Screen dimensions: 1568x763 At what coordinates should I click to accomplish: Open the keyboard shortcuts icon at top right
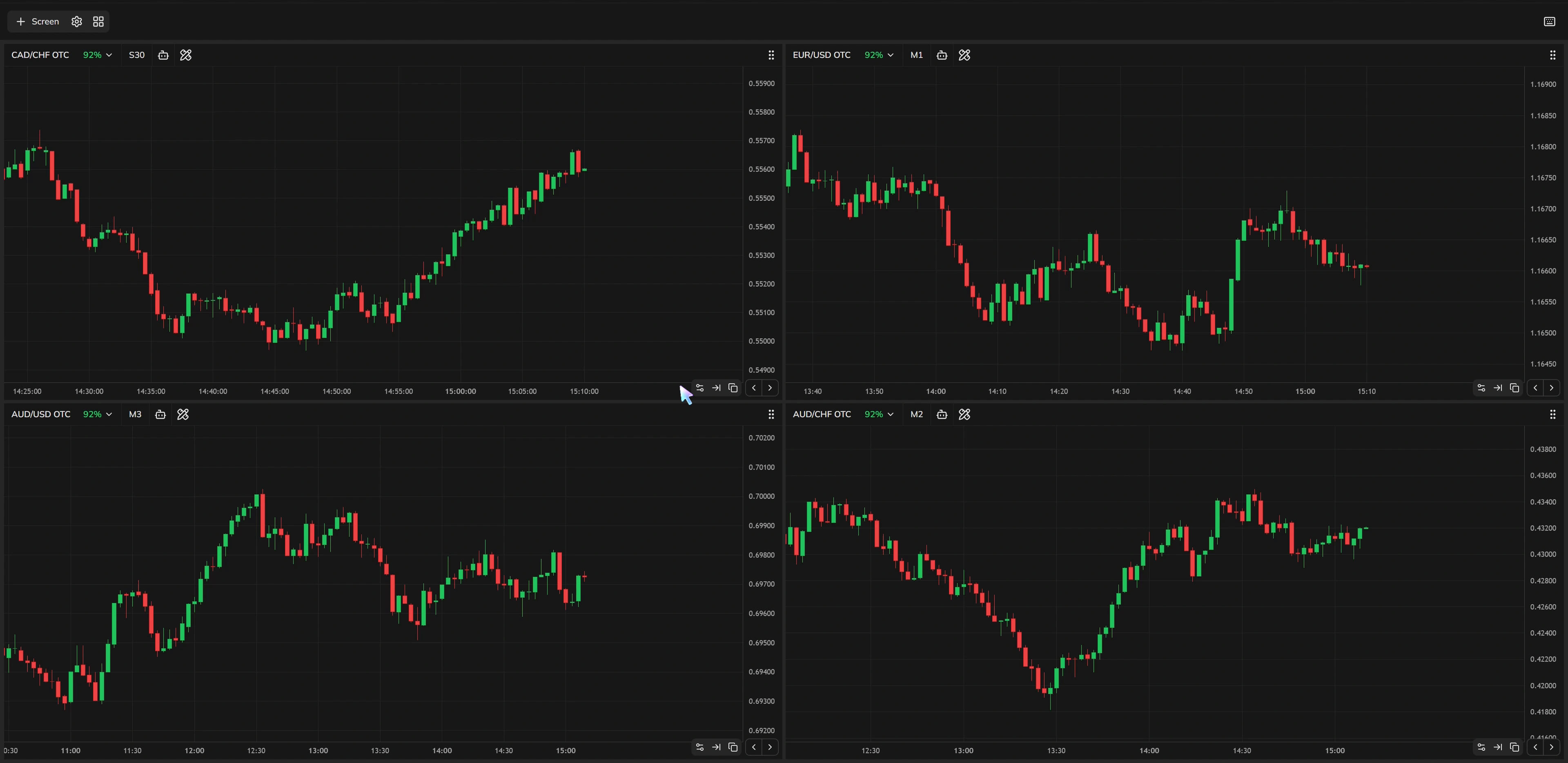1549,21
